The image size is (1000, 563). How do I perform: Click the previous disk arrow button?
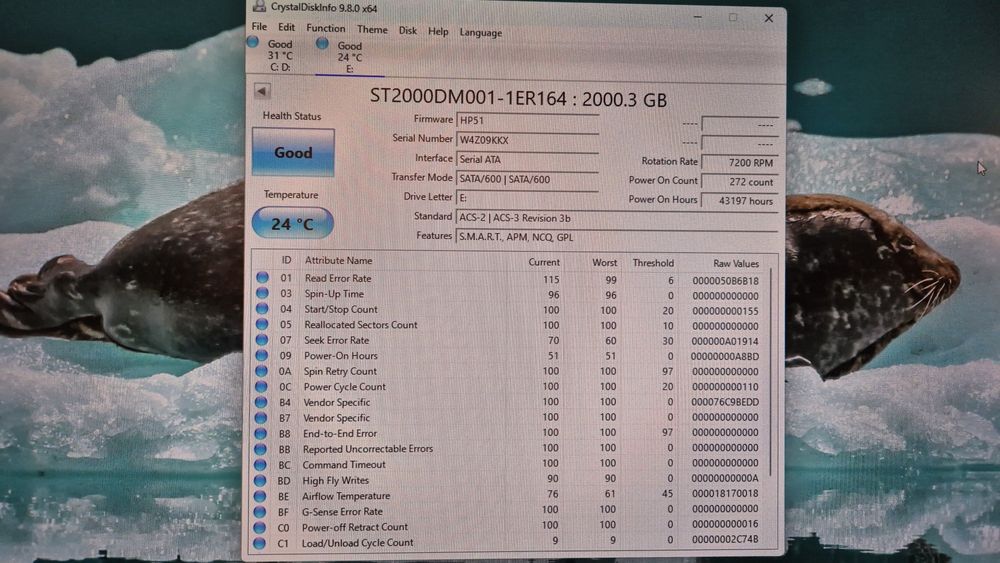point(261,91)
